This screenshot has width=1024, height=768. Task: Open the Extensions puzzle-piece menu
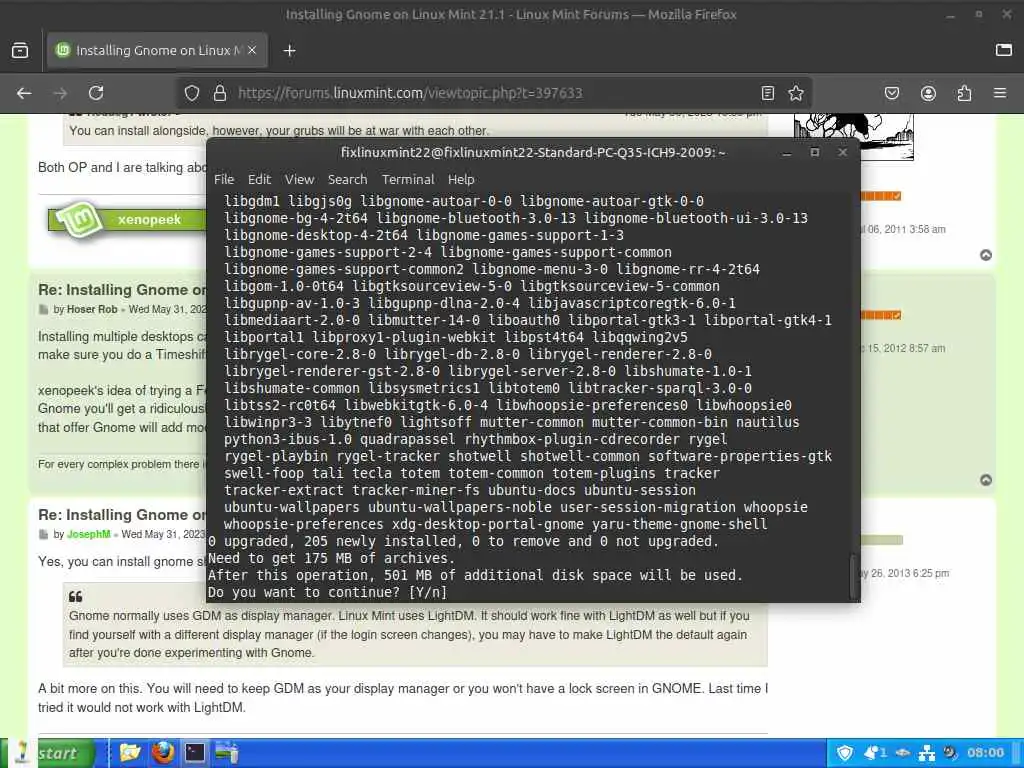(x=964, y=93)
